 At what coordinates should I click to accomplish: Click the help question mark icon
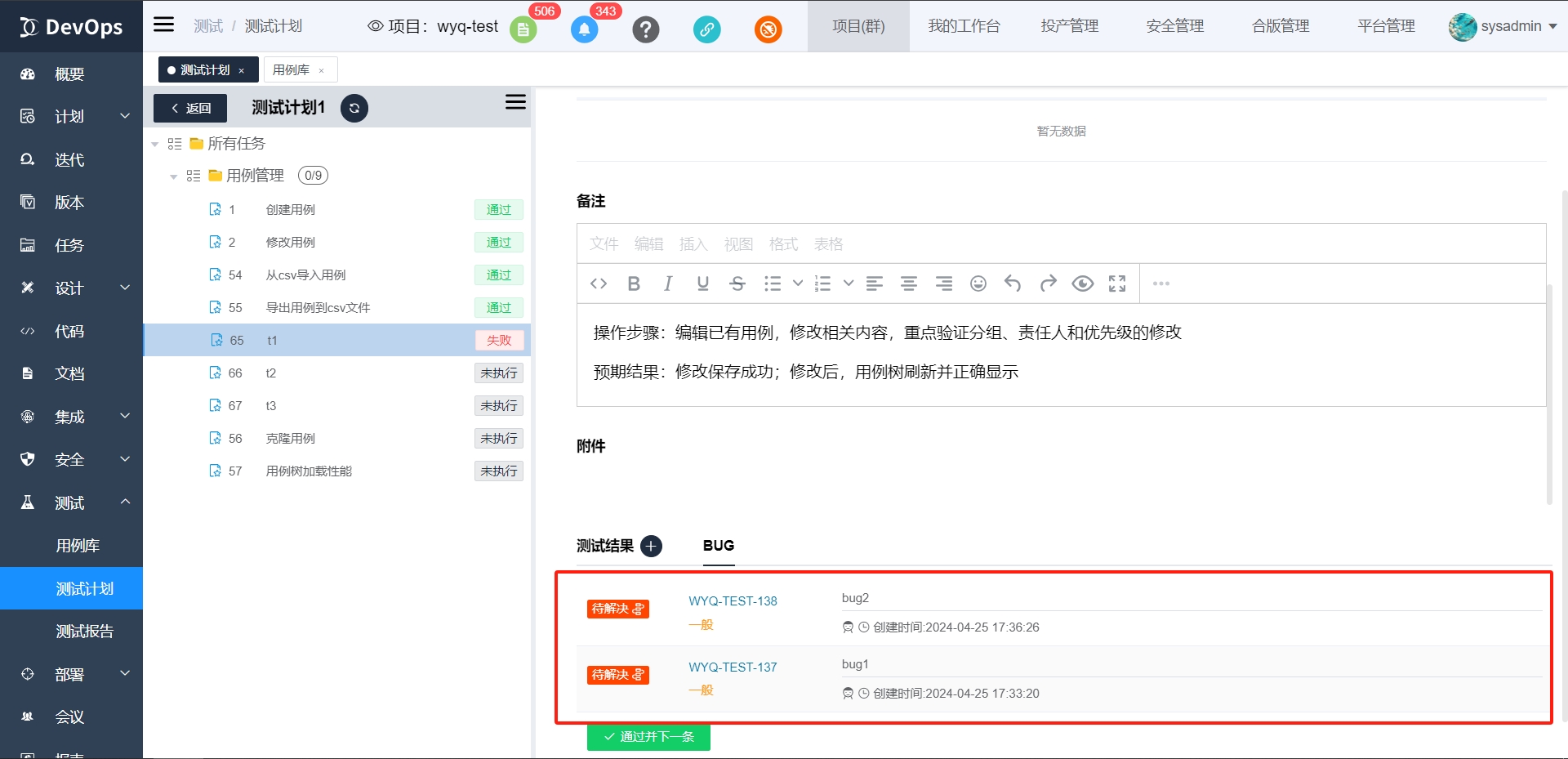coord(646,29)
